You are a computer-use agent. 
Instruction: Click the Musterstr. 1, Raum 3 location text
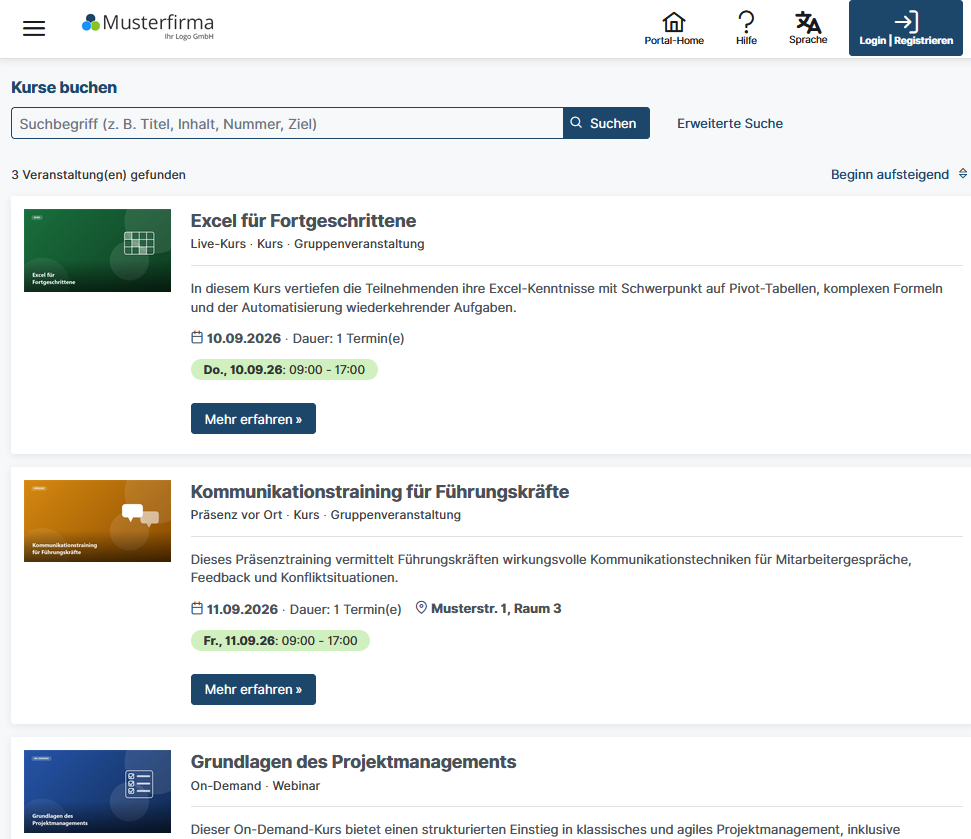tap(496, 609)
